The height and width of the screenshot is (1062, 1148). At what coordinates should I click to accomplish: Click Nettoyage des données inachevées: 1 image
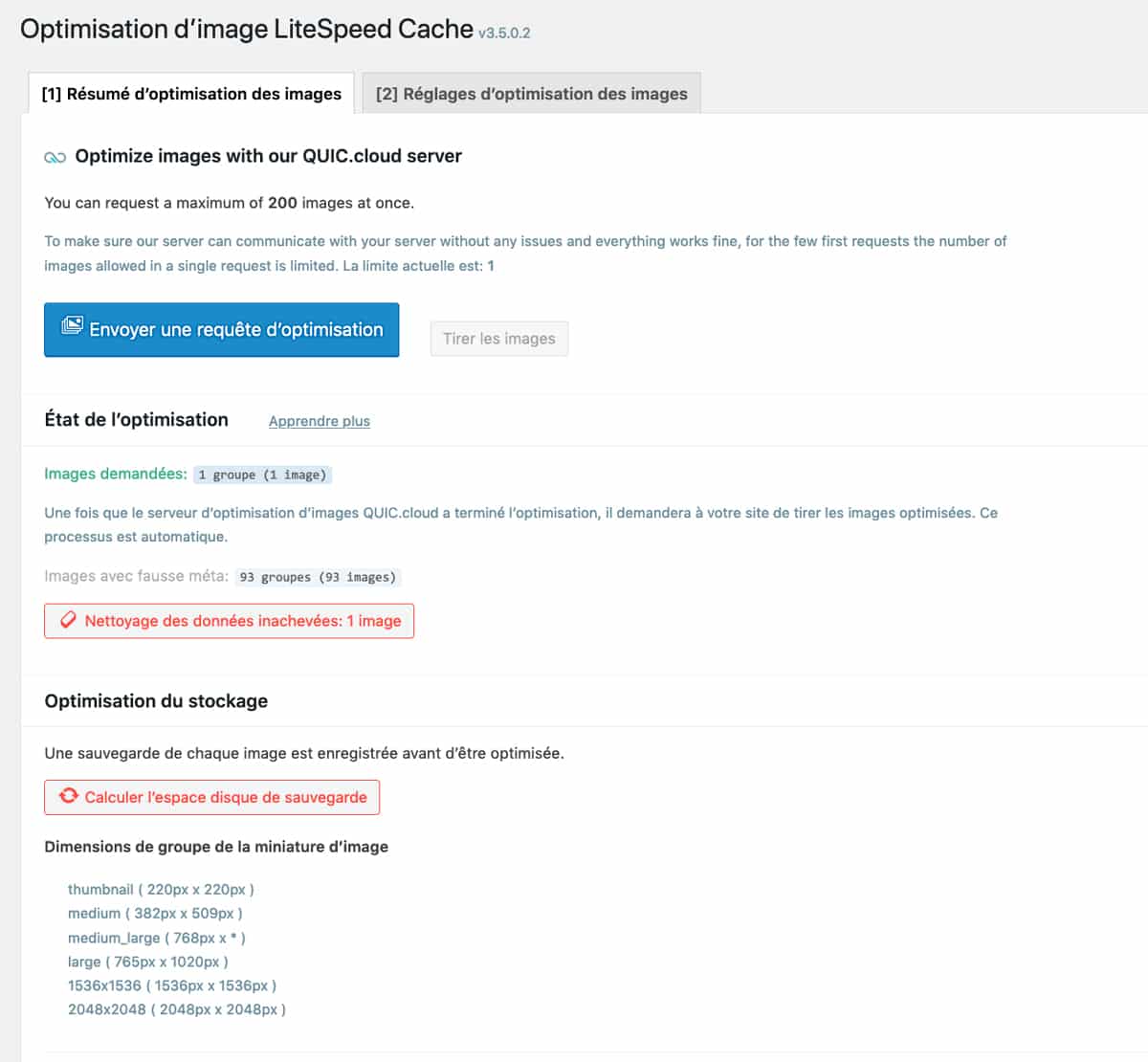[229, 620]
